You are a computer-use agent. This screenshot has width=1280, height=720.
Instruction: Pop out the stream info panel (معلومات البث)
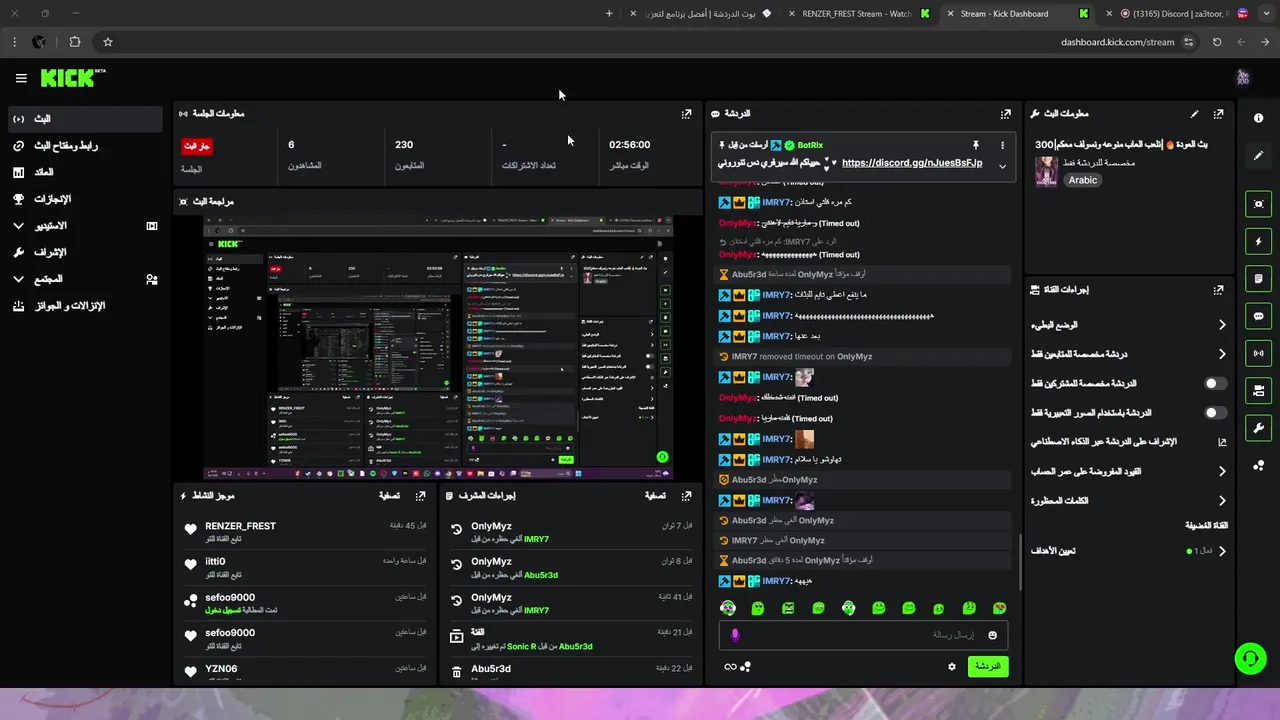(1218, 114)
